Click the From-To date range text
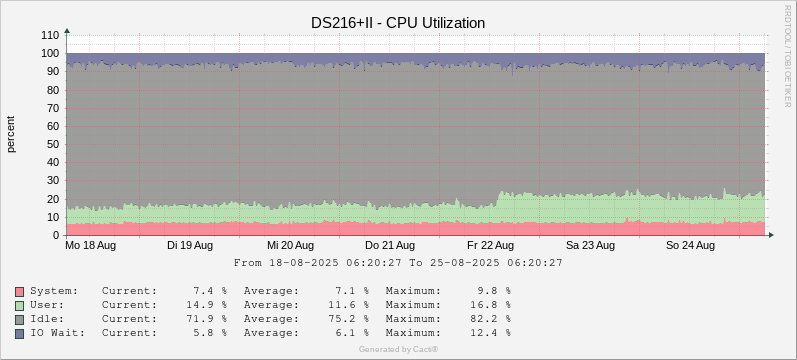Viewport: 797px width, 360px height. tap(398, 263)
